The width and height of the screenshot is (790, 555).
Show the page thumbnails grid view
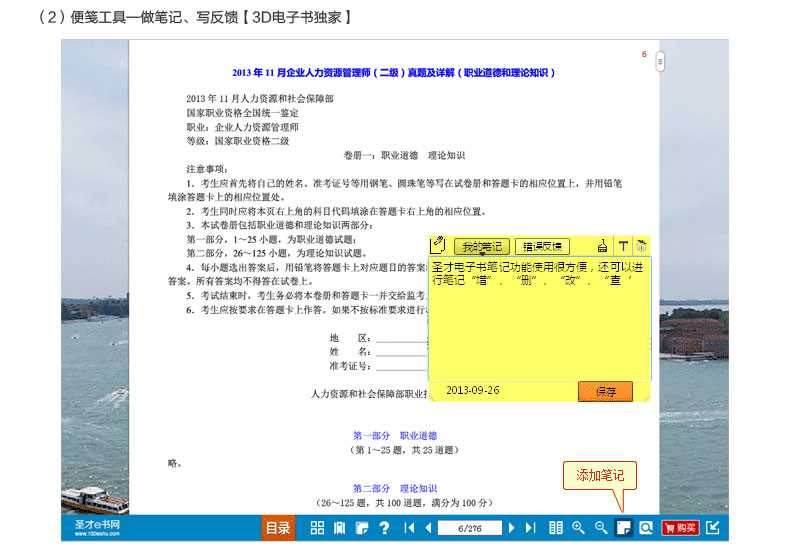coord(317,528)
